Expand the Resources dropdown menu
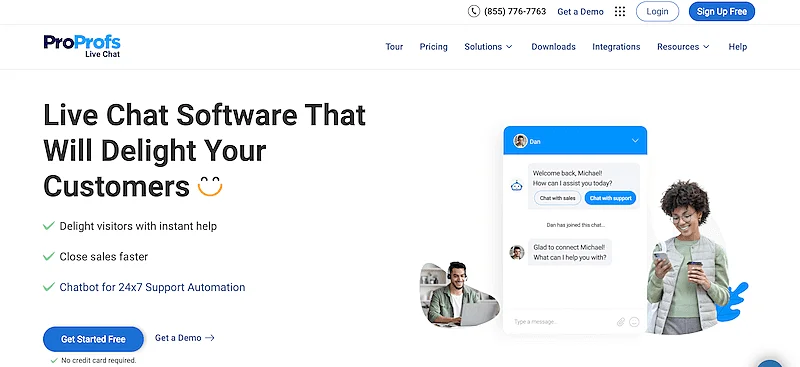 click(x=683, y=46)
